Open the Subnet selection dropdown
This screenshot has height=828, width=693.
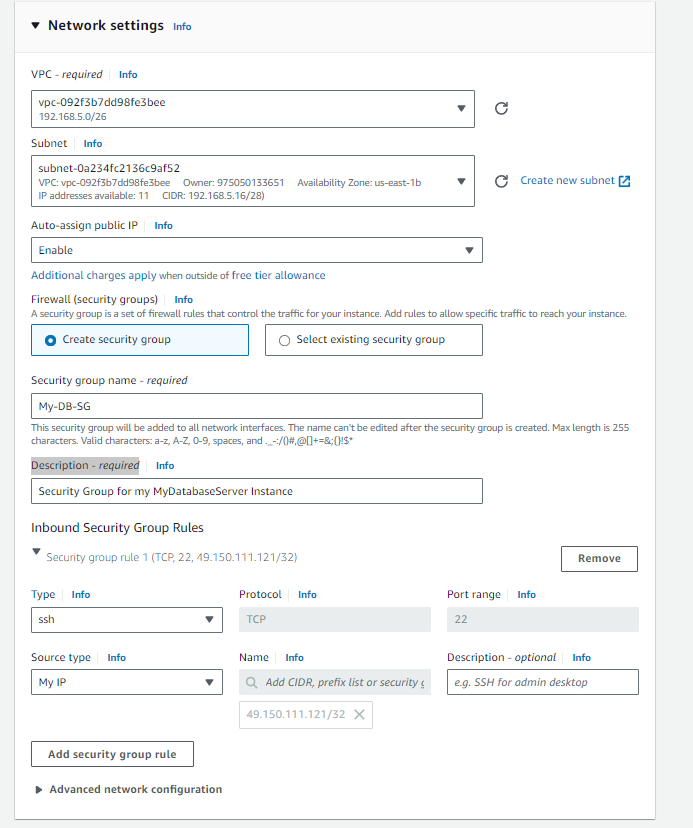461,181
